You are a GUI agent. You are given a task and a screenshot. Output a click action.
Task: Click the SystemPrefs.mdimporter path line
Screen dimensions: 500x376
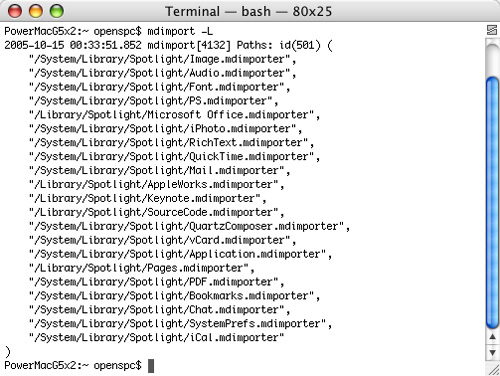click(180, 324)
